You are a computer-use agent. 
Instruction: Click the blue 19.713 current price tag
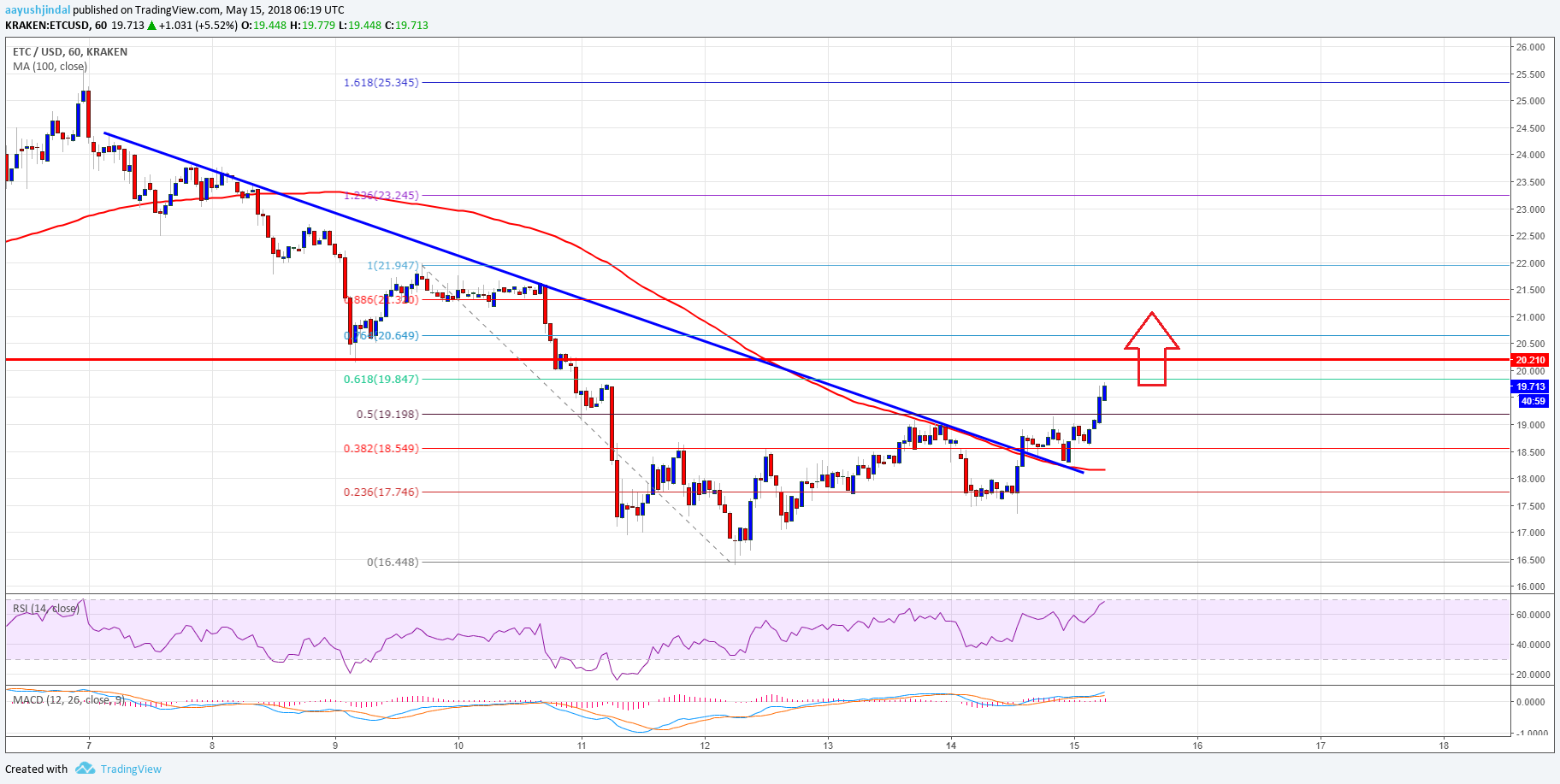click(x=1530, y=386)
